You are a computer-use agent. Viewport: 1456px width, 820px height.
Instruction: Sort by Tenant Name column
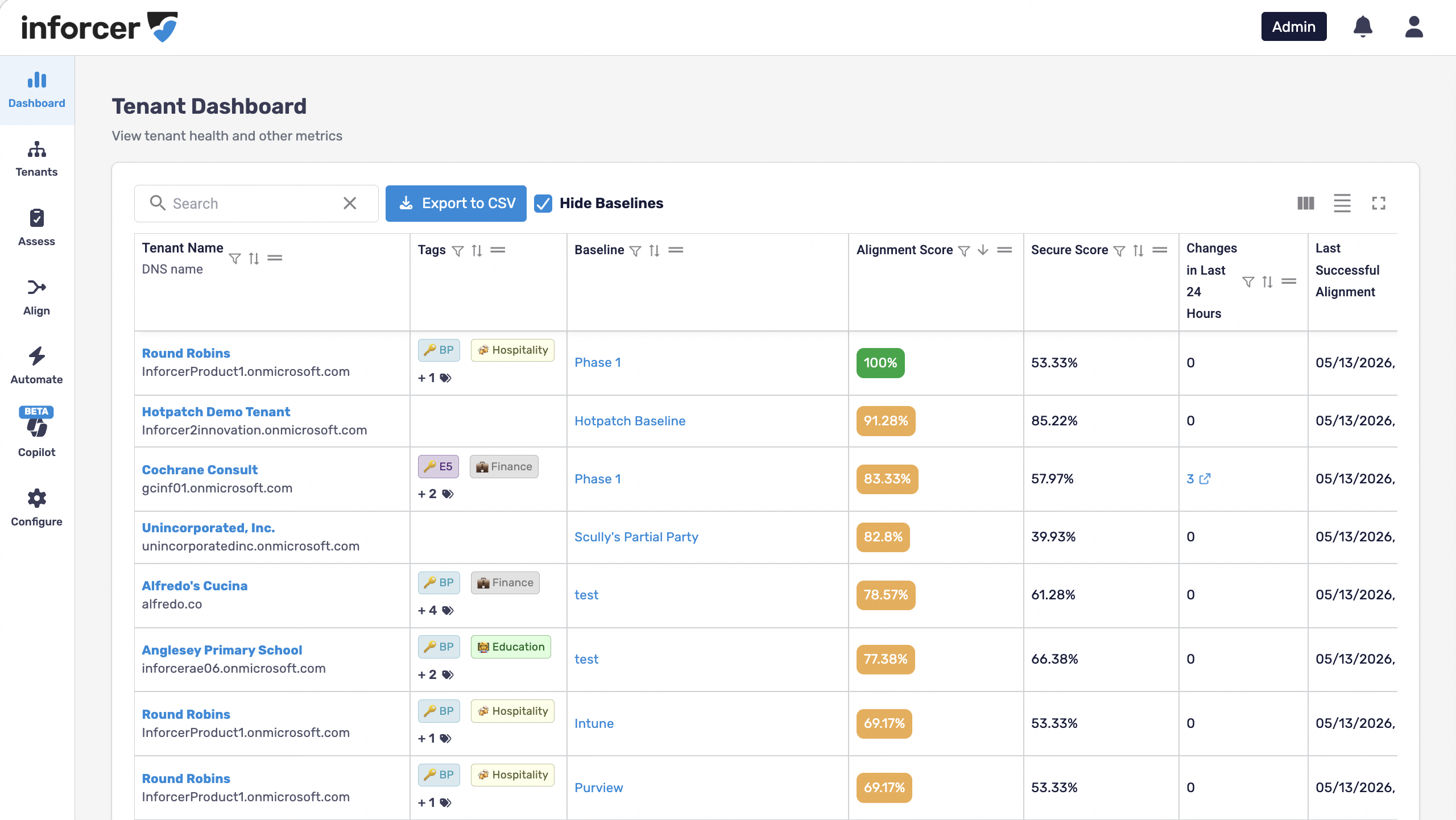(x=254, y=259)
